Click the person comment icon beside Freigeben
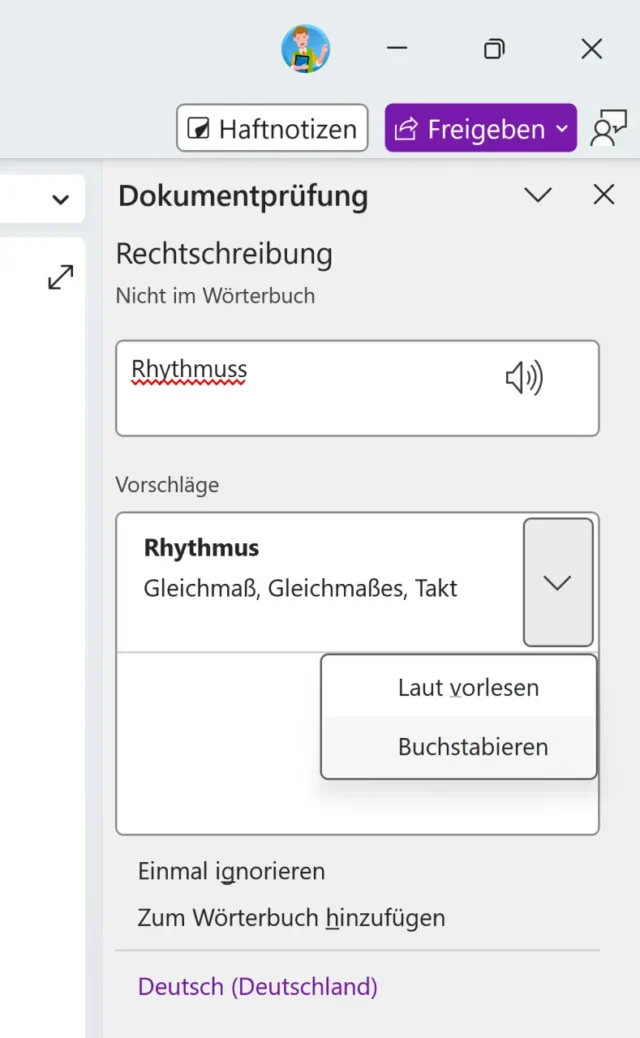Viewport: 640px width, 1038px height. (608, 129)
